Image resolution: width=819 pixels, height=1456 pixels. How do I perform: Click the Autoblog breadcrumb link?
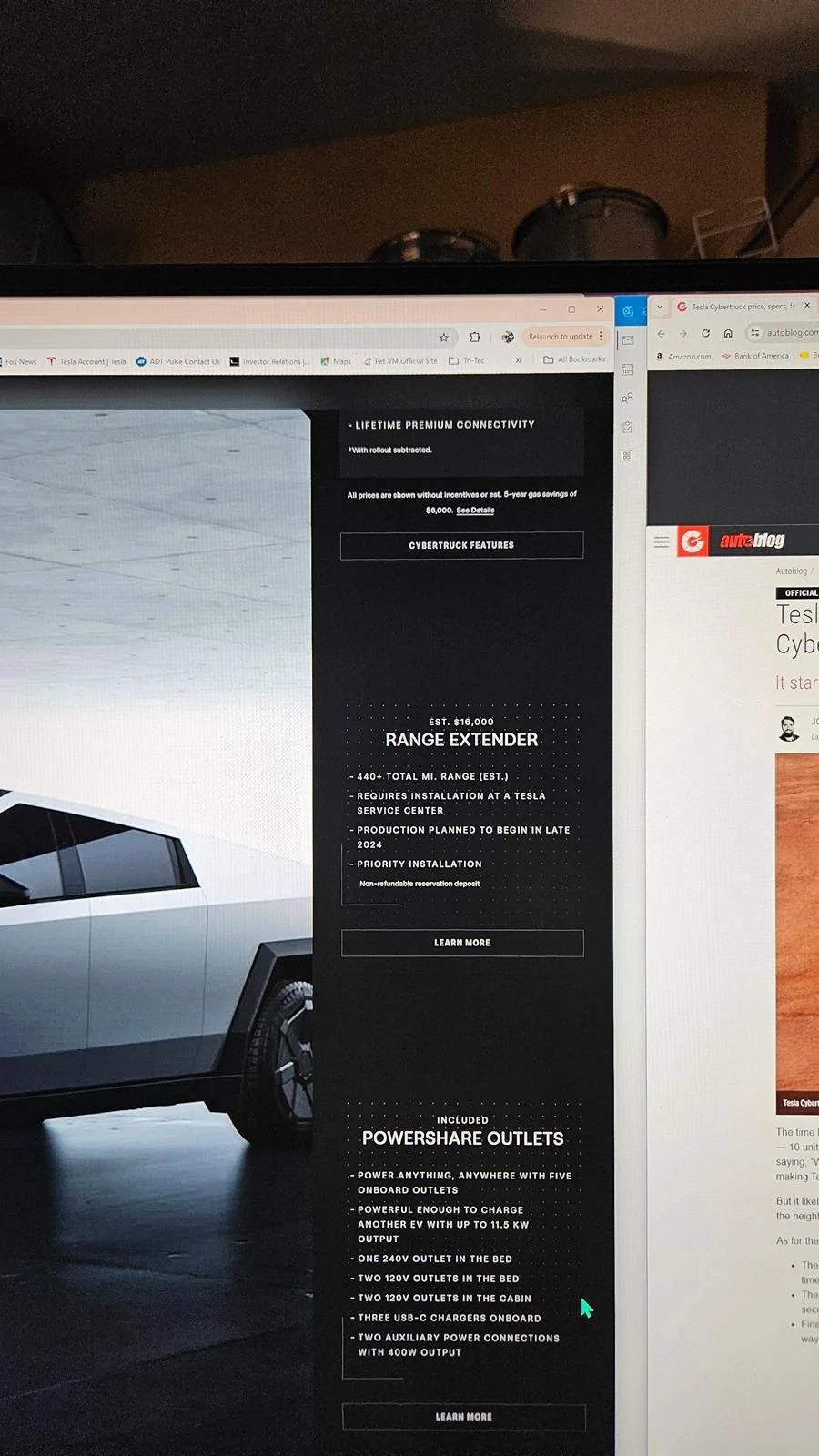coord(791,571)
